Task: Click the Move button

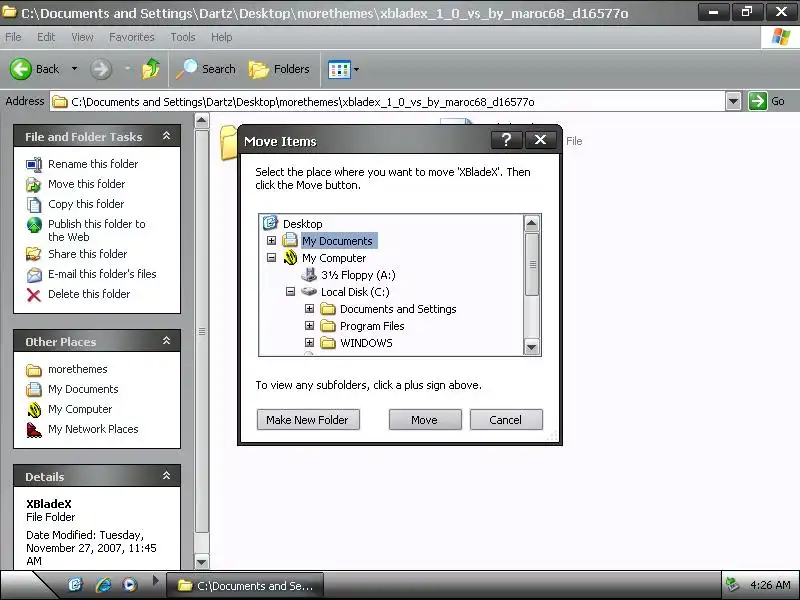Action: 425,419
